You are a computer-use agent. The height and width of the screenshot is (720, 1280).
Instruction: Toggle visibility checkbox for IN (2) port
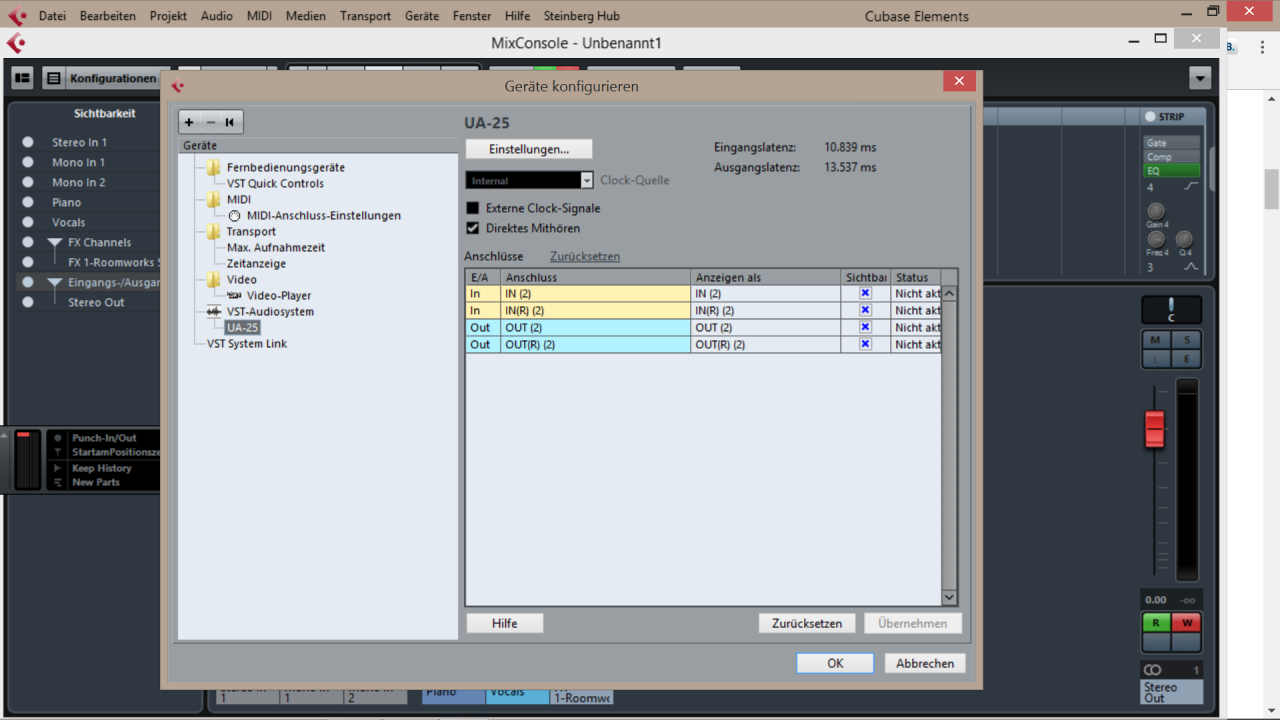865,293
